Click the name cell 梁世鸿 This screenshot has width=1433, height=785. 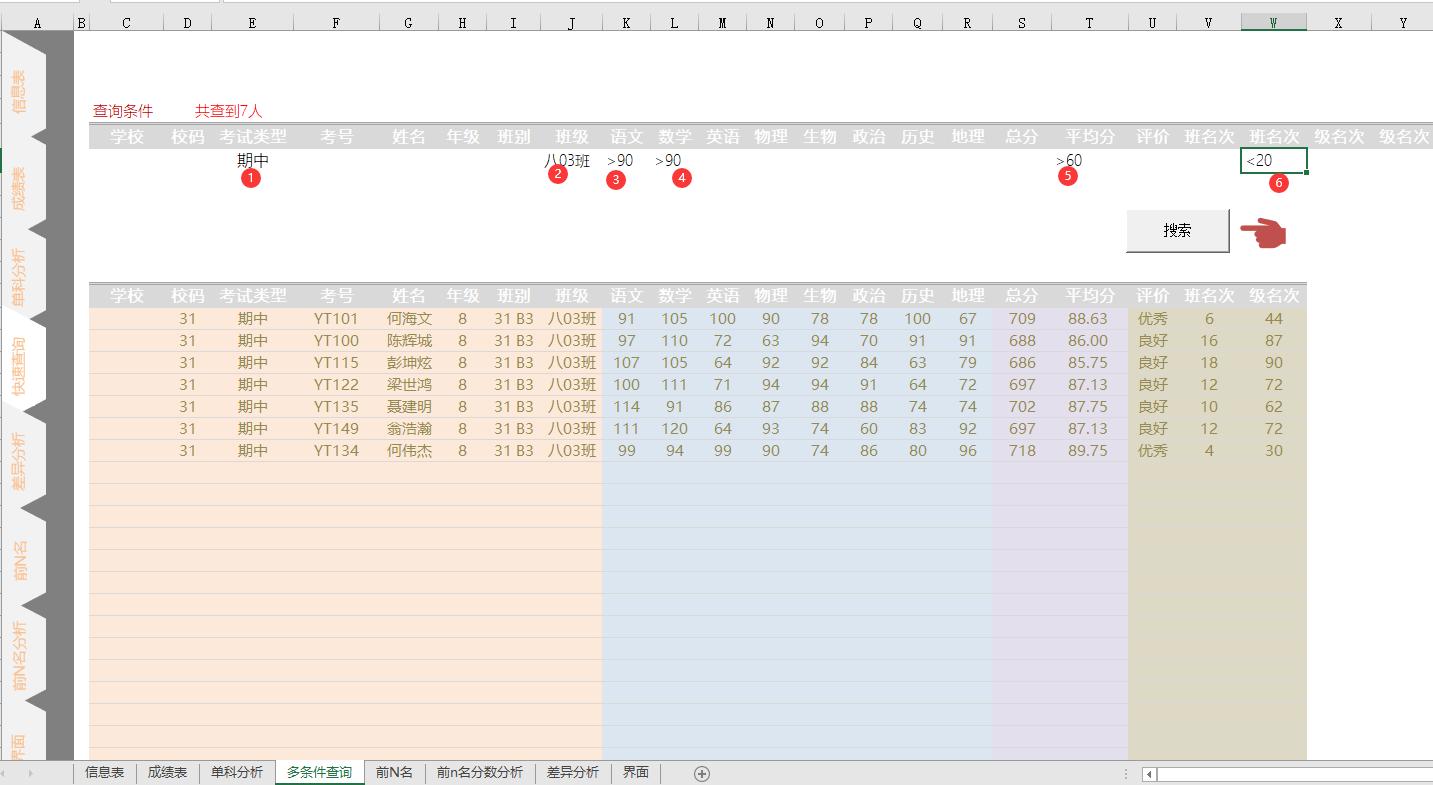[x=409, y=385]
